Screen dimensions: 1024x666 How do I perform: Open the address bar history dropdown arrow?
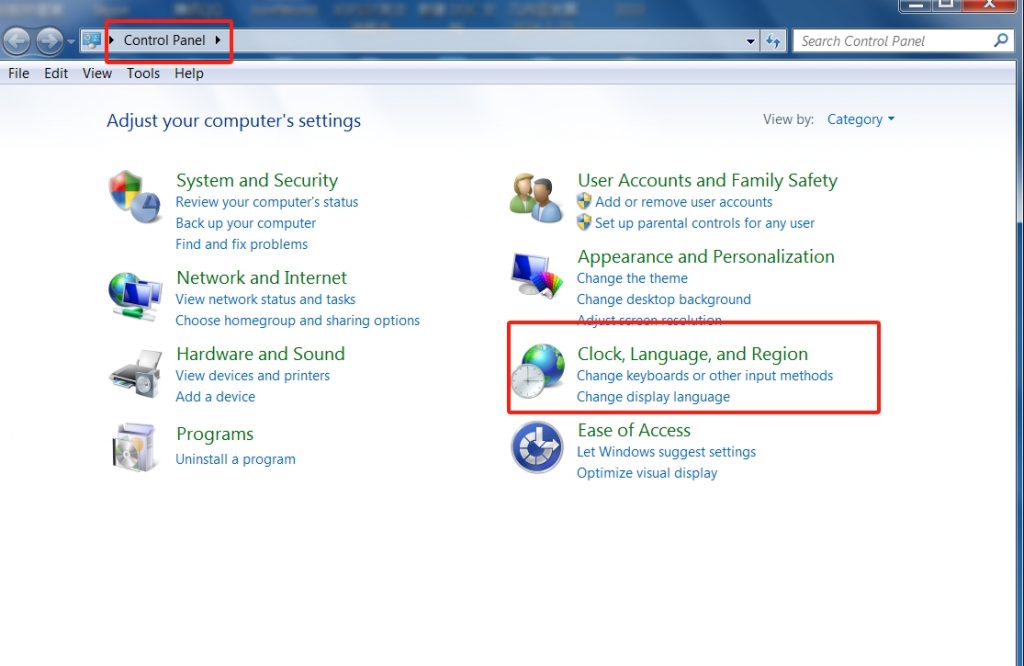(x=751, y=41)
